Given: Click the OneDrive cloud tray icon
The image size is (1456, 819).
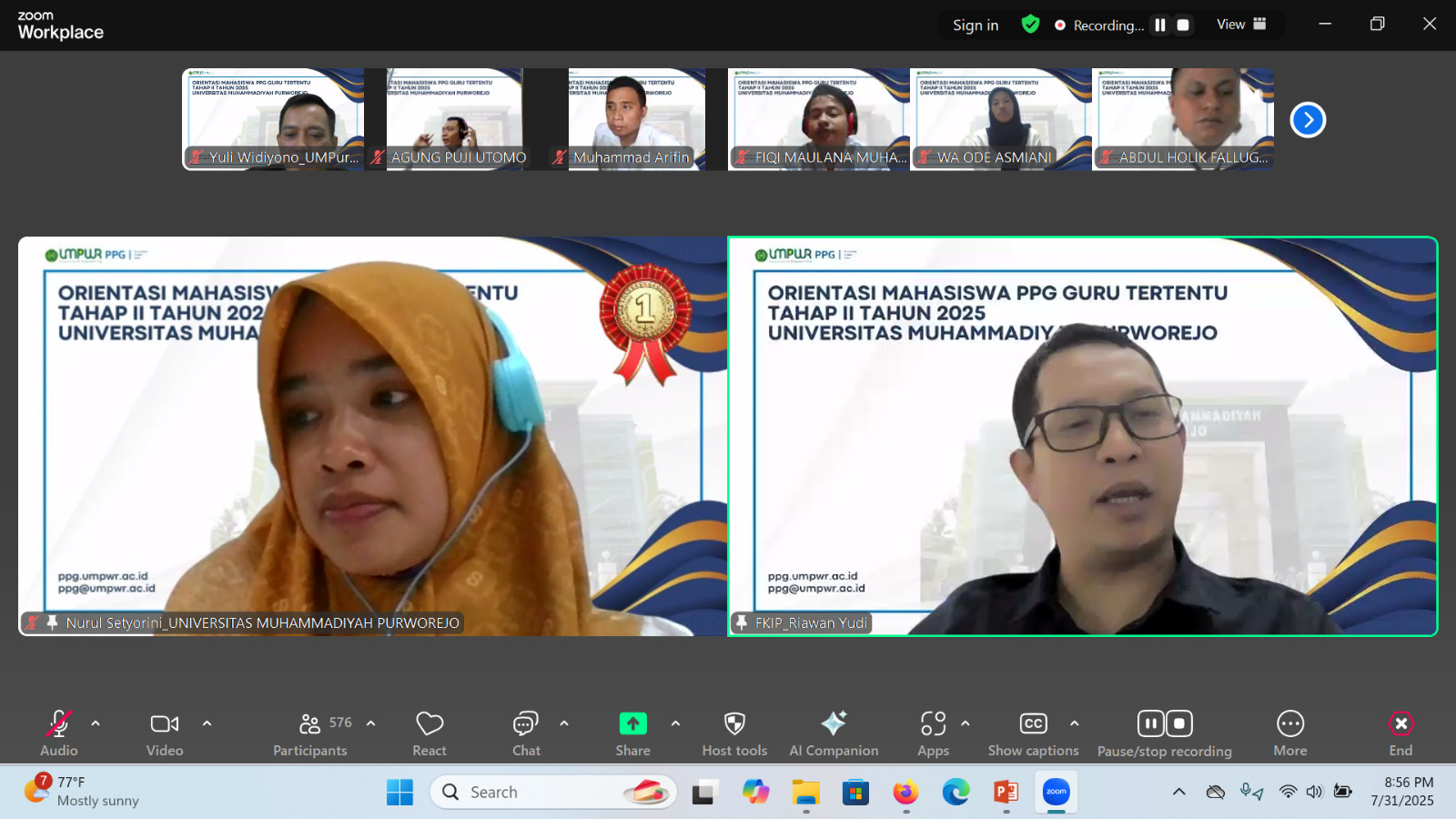Looking at the screenshot, I should pos(1216,792).
